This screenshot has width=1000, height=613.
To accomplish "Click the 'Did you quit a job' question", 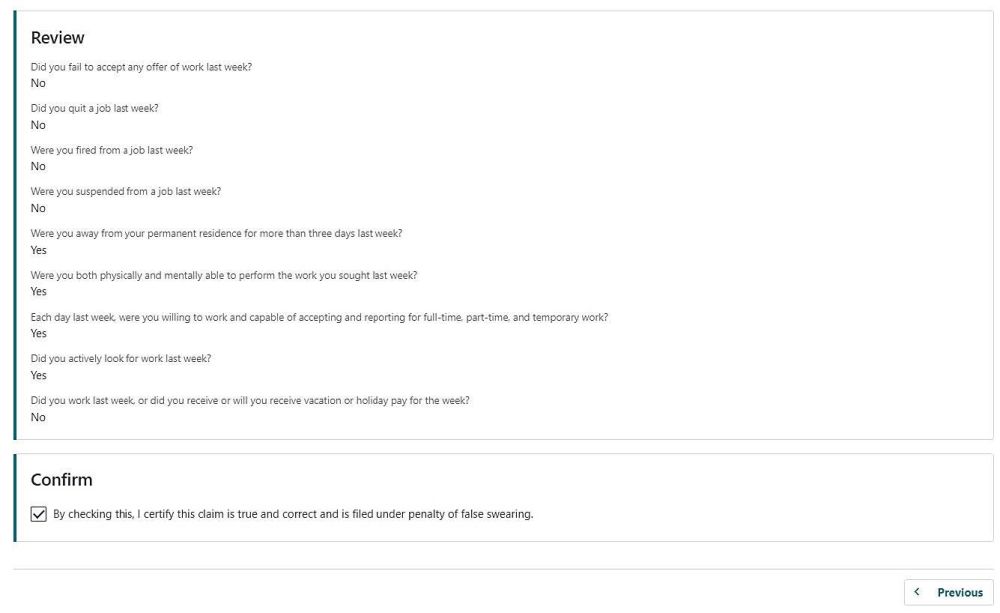I will (x=94, y=108).
